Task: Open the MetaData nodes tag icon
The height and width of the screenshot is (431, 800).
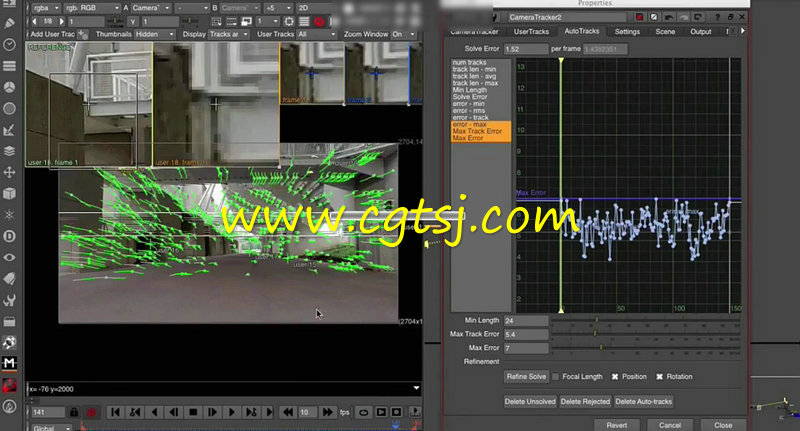Action: 9,278
